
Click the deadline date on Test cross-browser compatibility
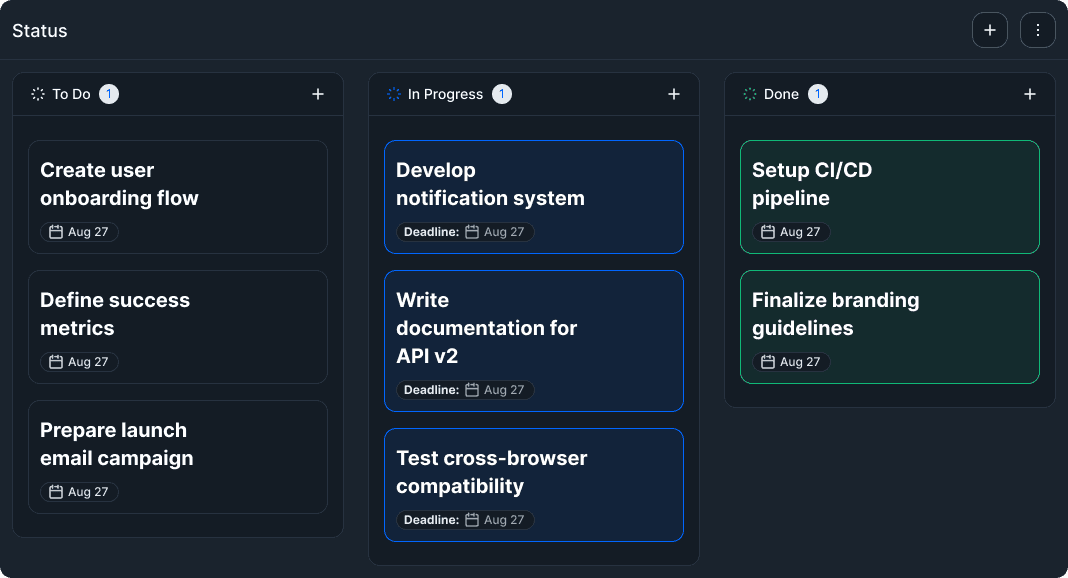504,520
